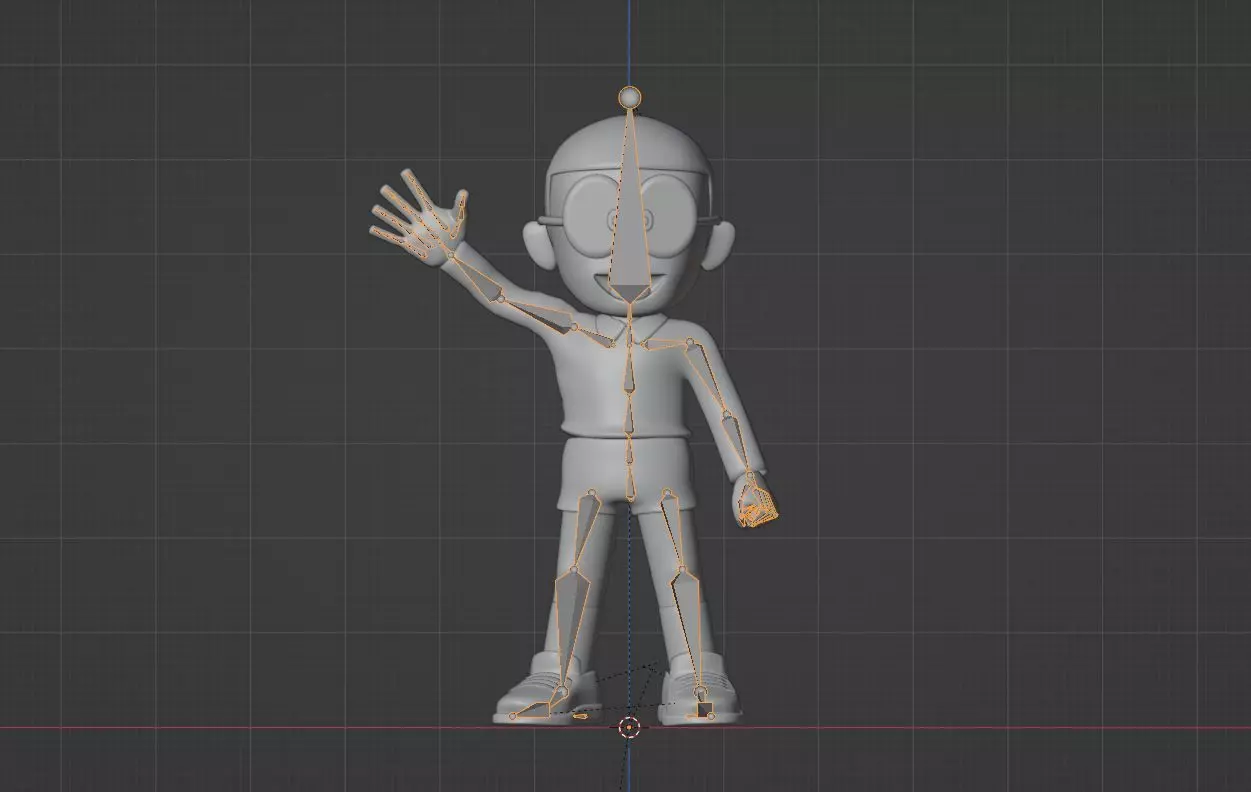Viewport: 1251px width, 792px height.
Task: Click the clenched fist hand bones
Action: [755, 505]
